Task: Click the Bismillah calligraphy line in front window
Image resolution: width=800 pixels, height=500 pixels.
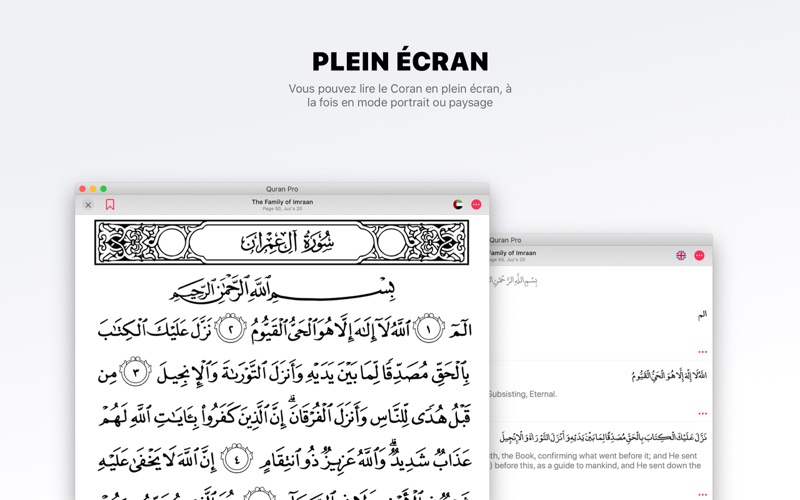Action: (x=282, y=289)
